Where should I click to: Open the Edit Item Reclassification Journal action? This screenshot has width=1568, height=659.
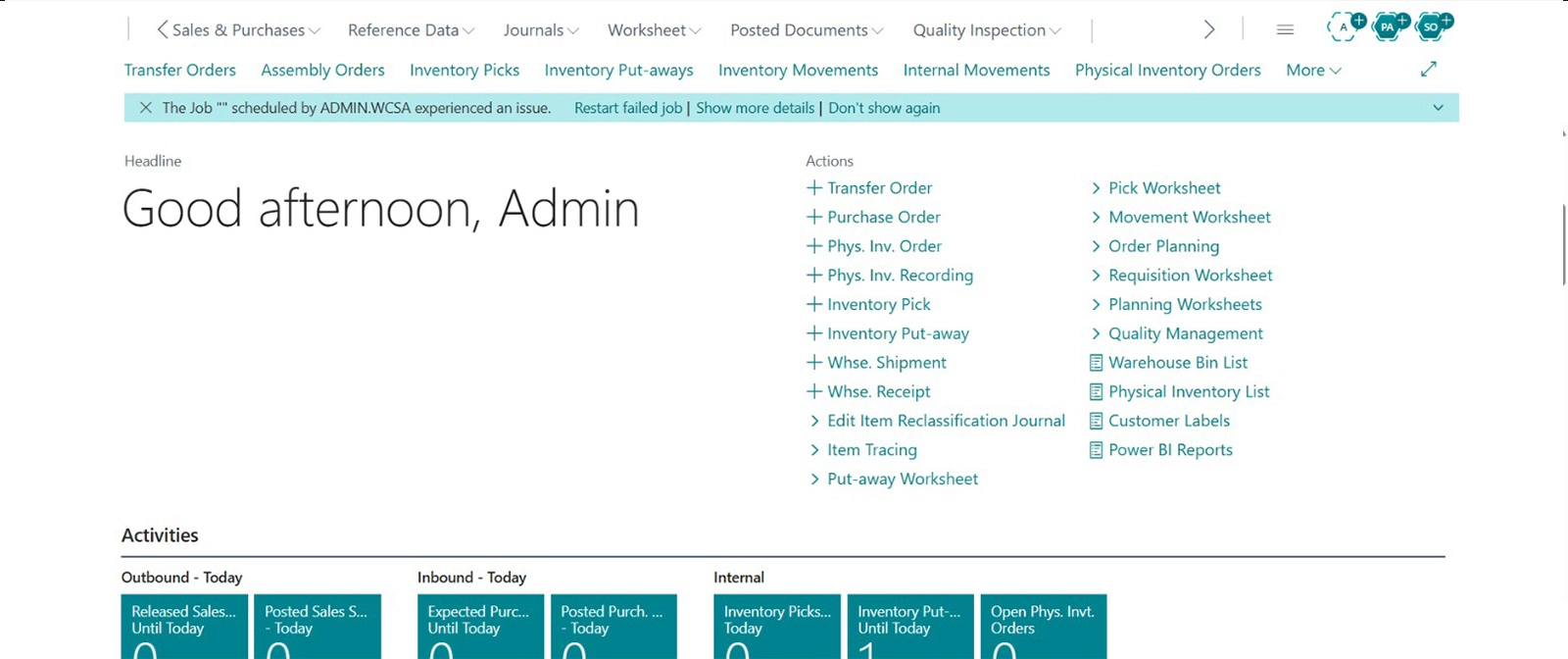click(x=946, y=421)
